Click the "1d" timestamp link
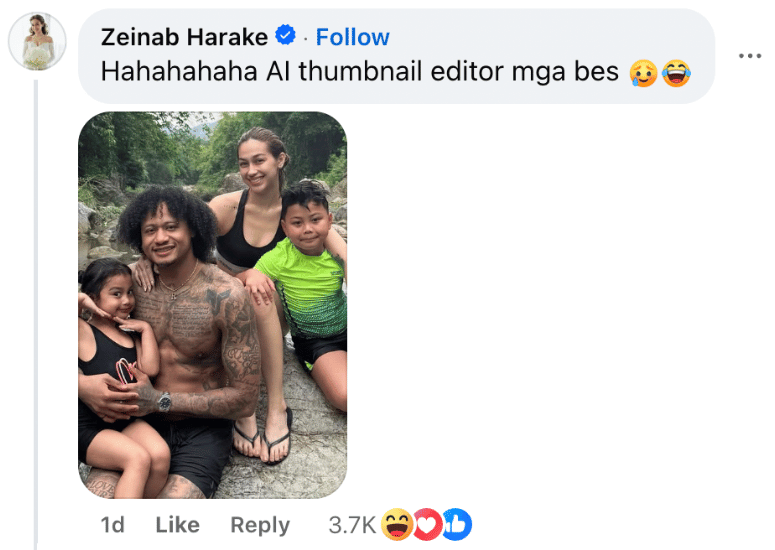Viewport: 775px width, 550px height. click(x=112, y=525)
